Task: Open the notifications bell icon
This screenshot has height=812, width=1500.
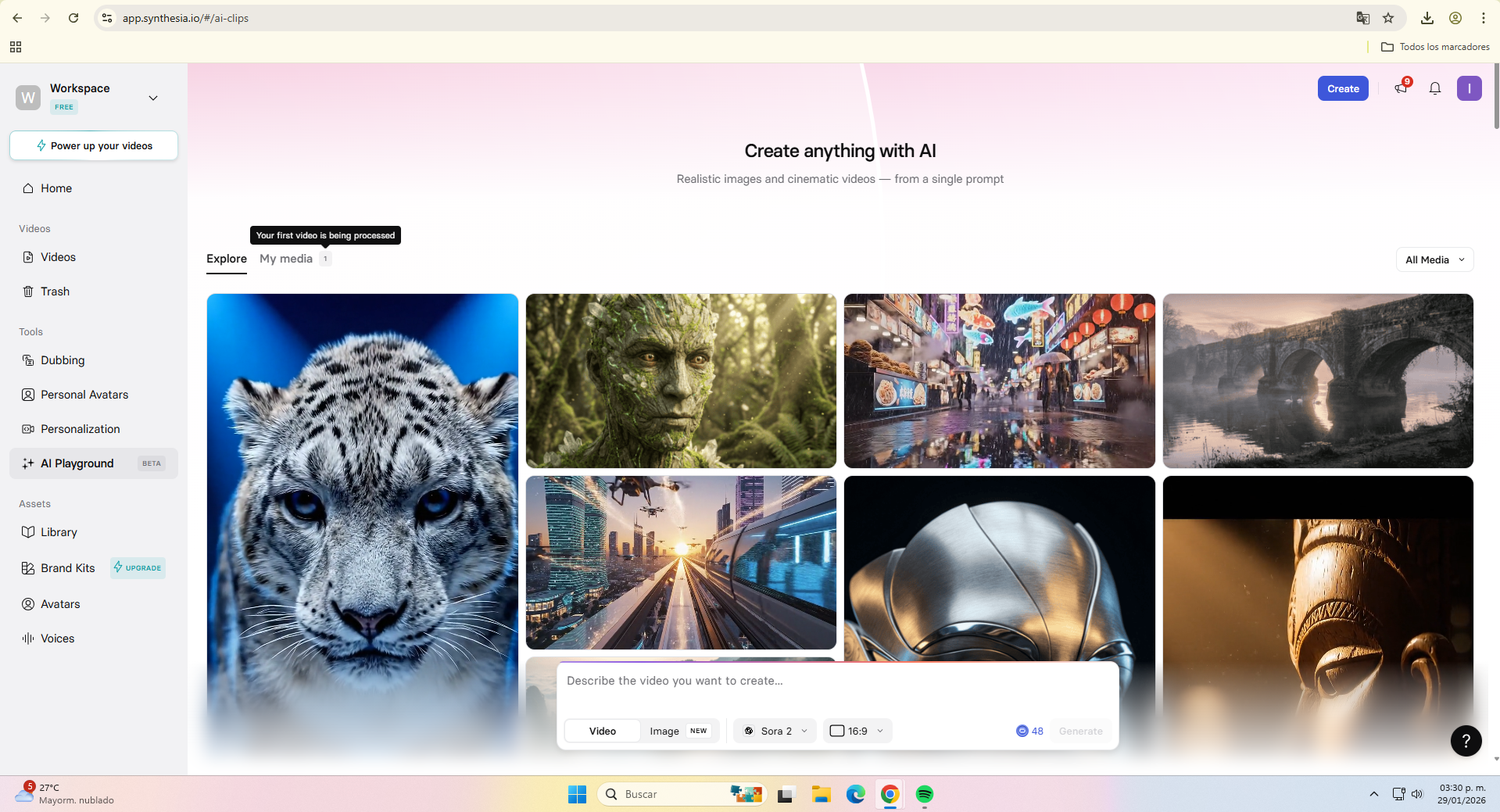Action: click(x=1434, y=88)
